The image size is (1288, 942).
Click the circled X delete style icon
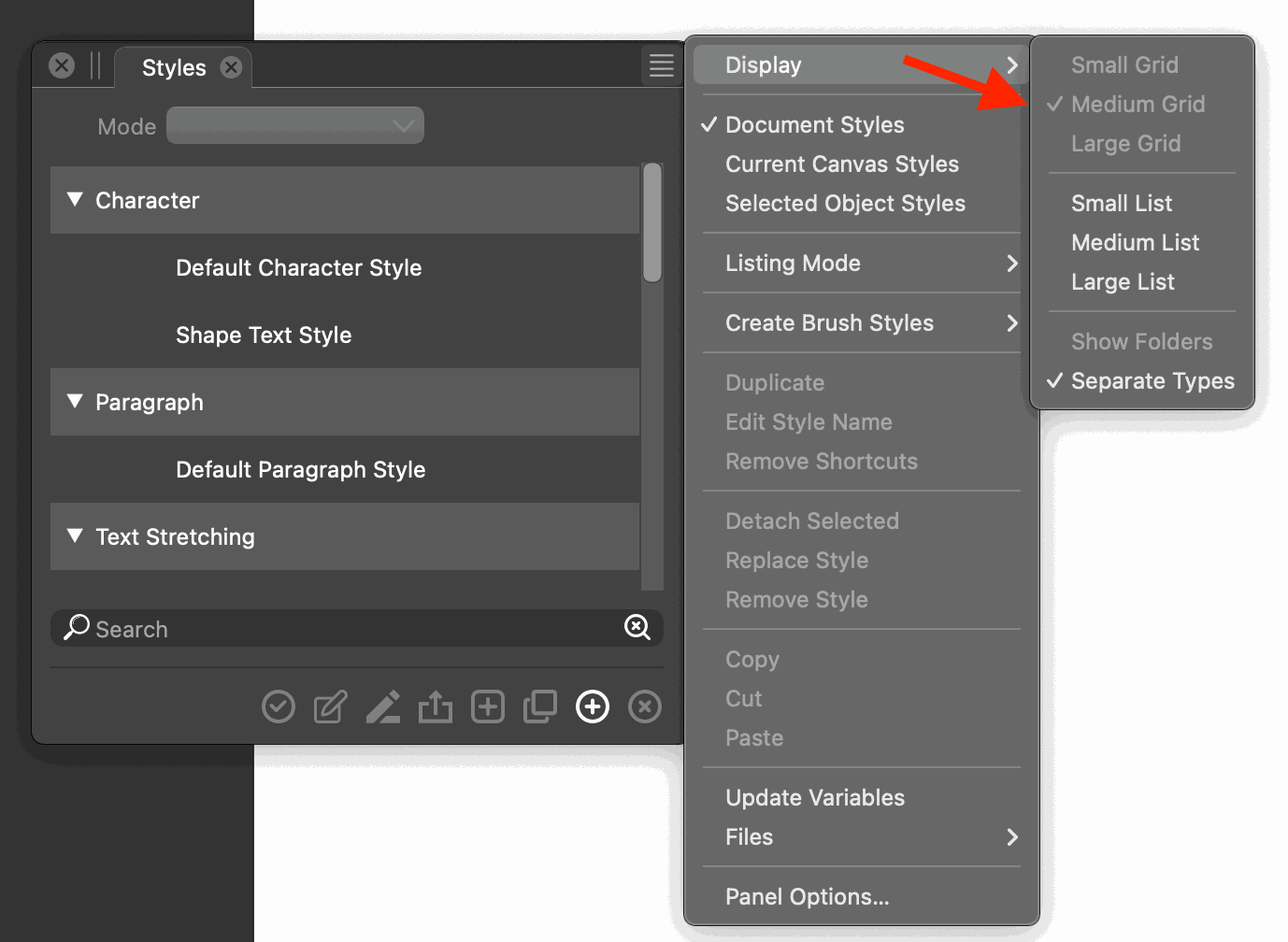click(644, 706)
